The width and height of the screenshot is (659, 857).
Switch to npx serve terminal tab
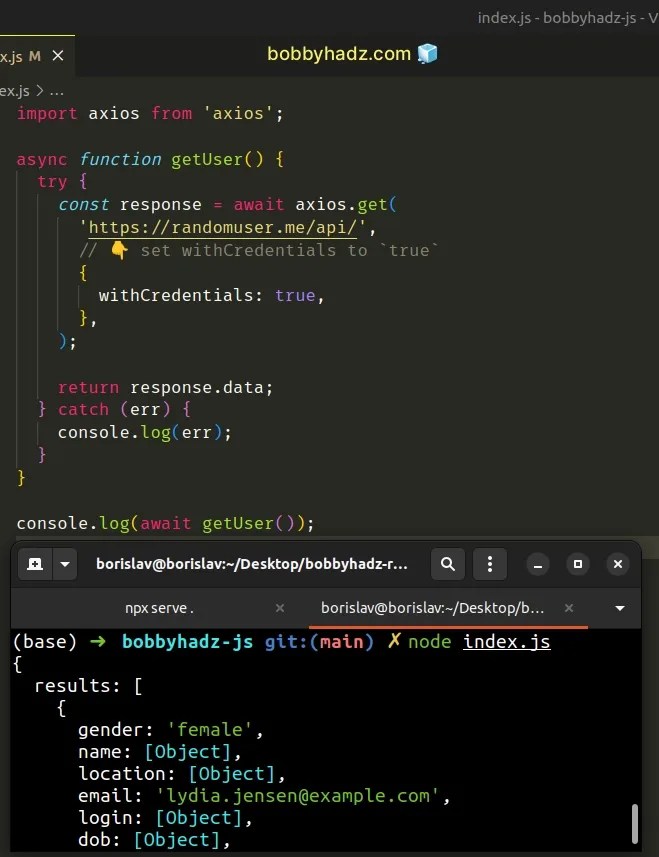[159, 608]
